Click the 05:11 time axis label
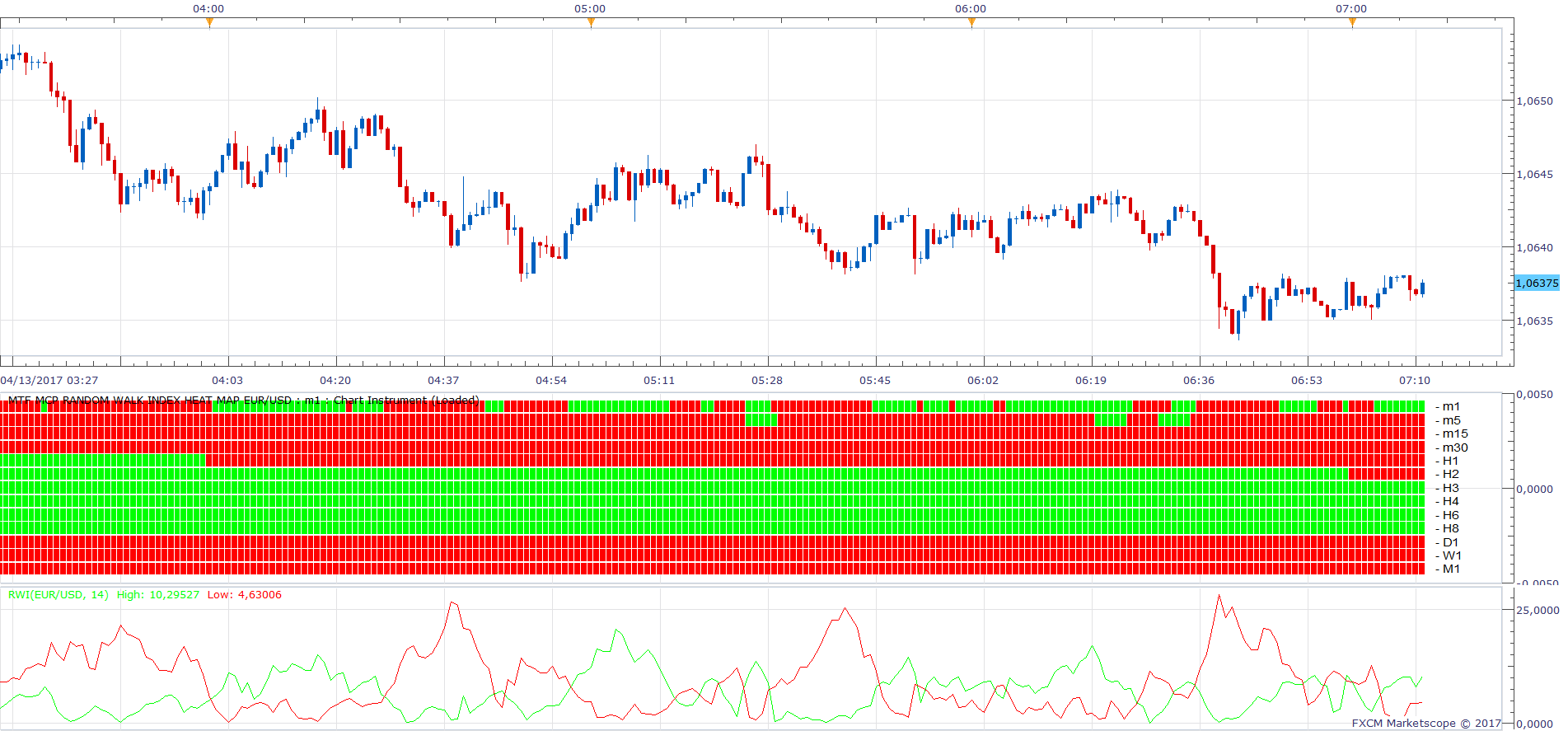The height and width of the screenshot is (731, 1568). tap(659, 380)
